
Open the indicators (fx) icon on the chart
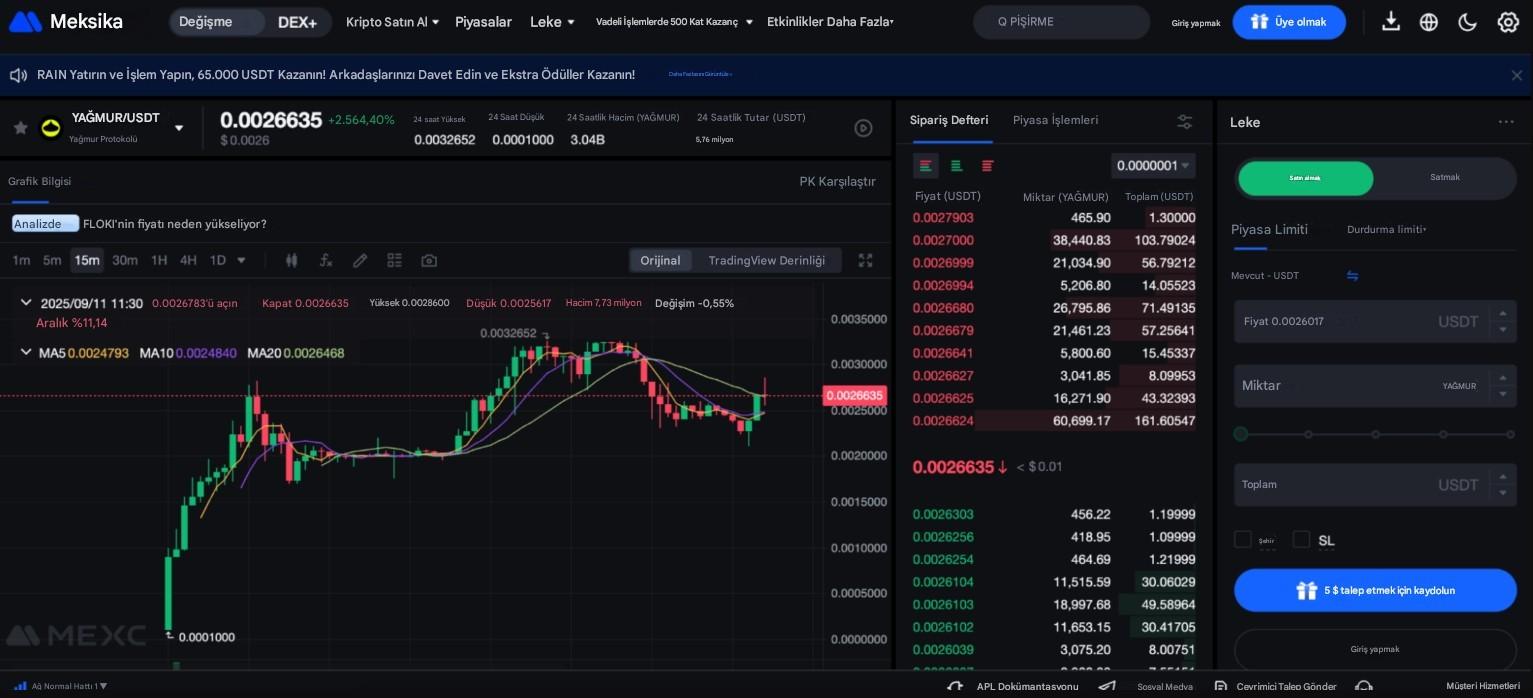coord(326,260)
